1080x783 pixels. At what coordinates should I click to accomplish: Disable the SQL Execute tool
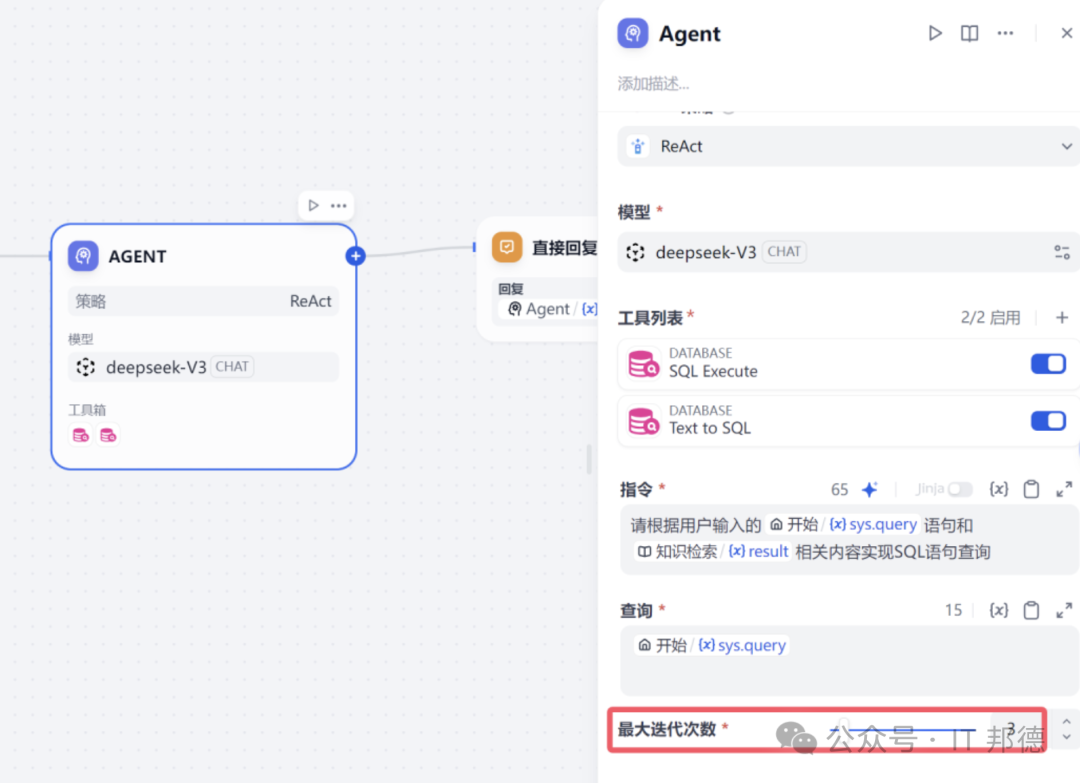click(1048, 363)
